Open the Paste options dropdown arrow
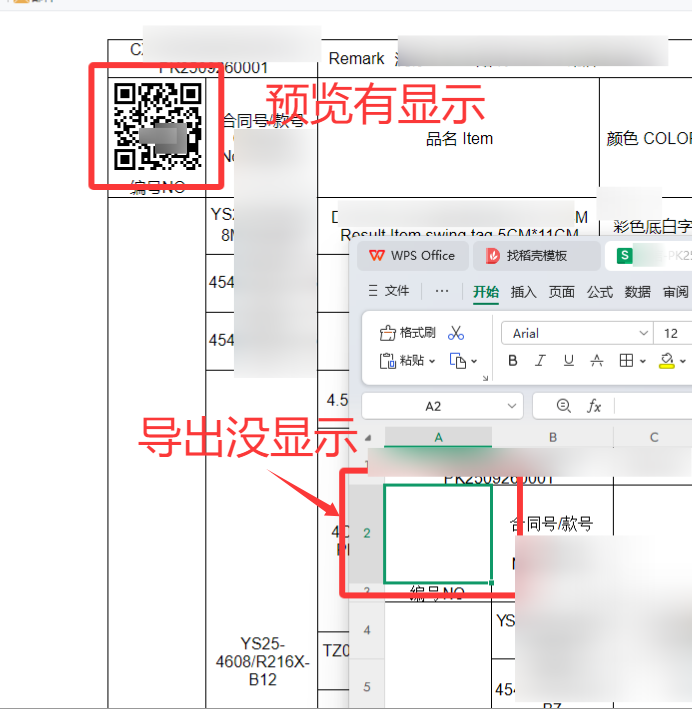 pyautogui.click(x=432, y=361)
